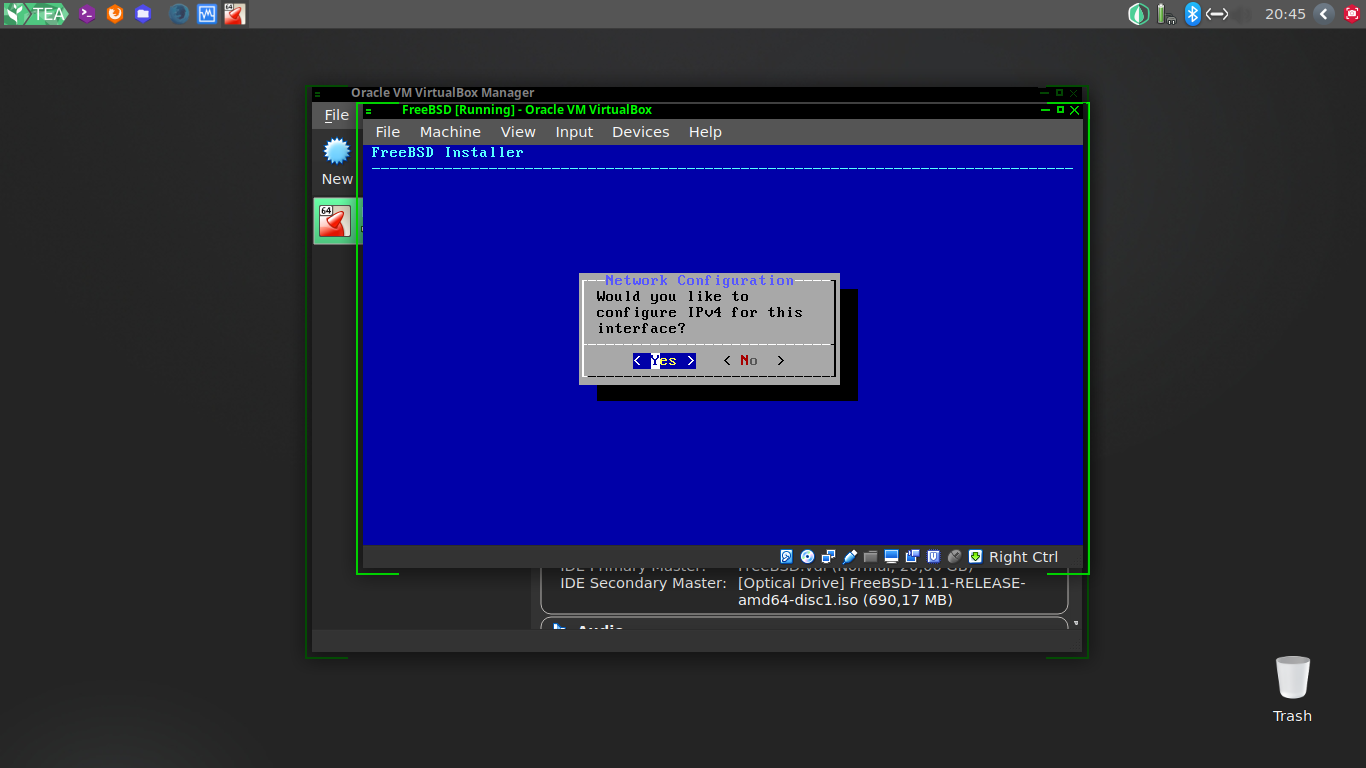Click the mouse integration indicator

[x=955, y=557]
